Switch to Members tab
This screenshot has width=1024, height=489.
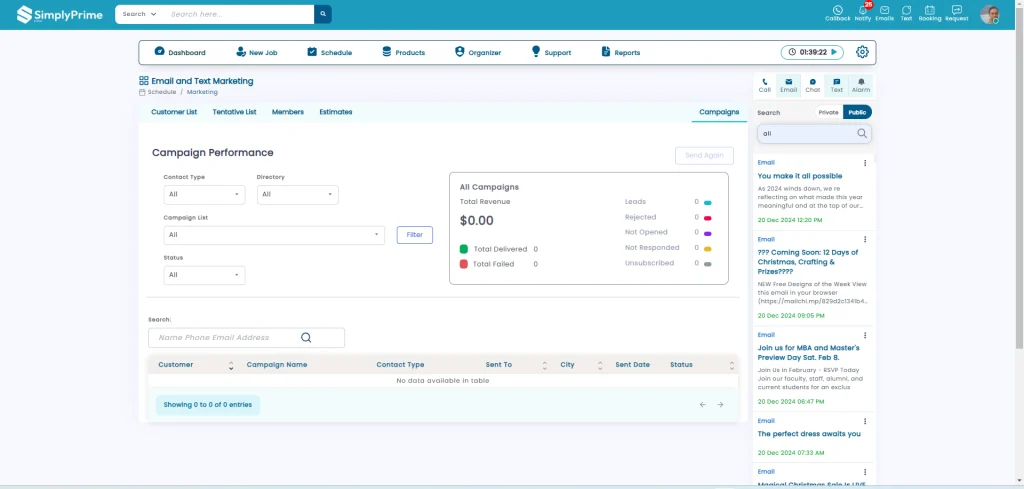coord(288,112)
